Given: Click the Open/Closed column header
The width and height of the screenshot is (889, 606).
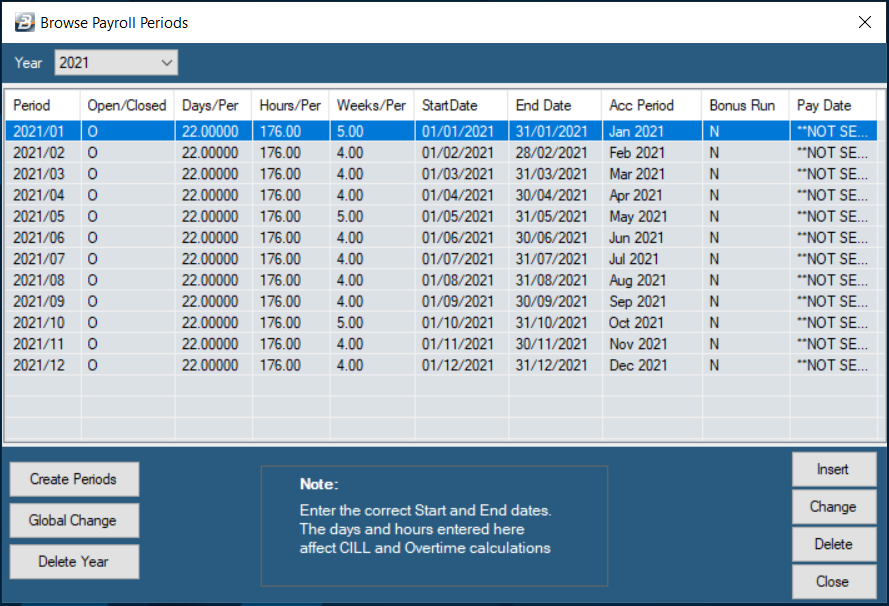Looking at the screenshot, I should click(128, 105).
